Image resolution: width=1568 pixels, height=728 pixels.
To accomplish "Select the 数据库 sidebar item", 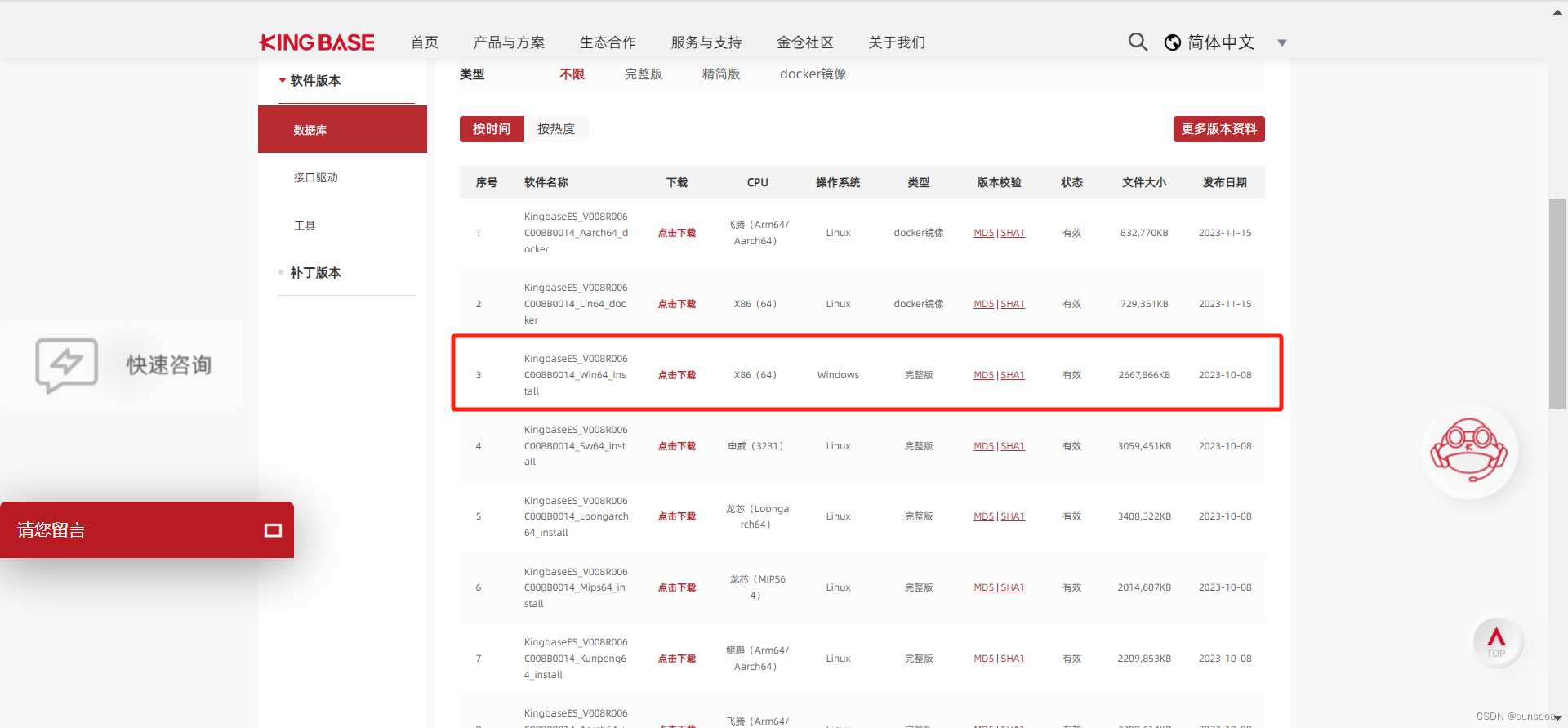I will click(x=342, y=130).
